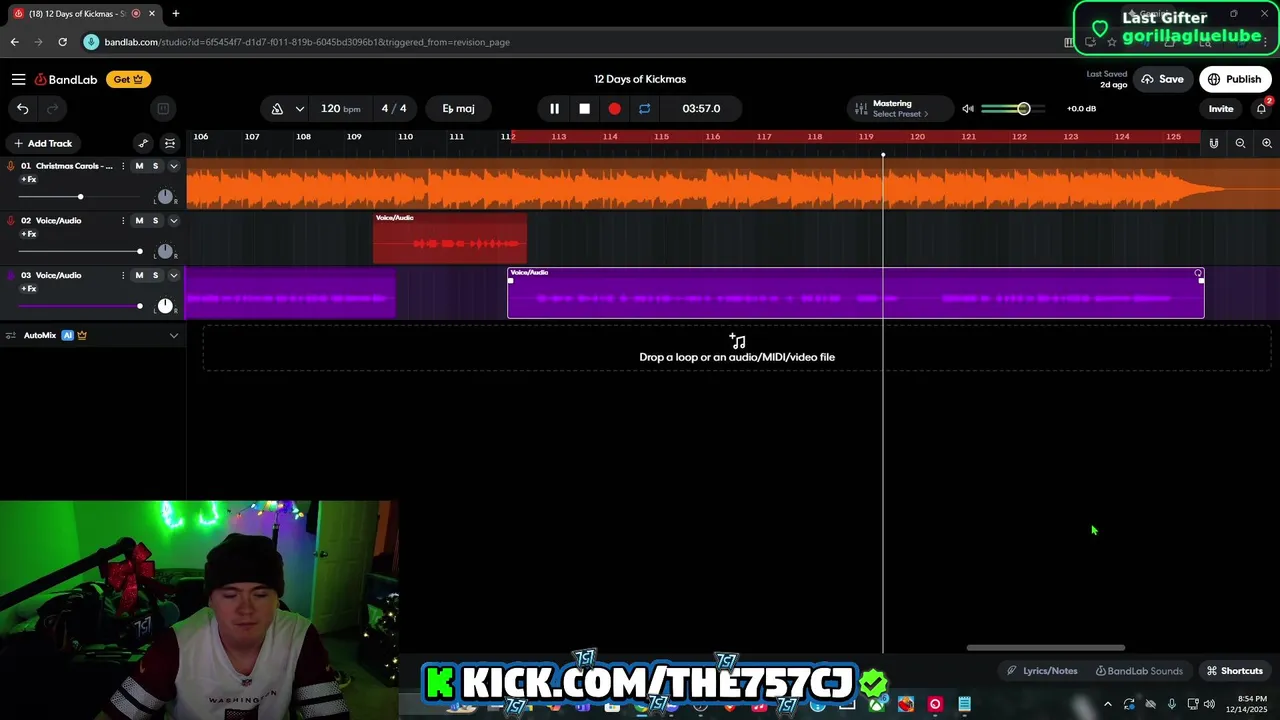Add Fx to track 02

click(28, 234)
